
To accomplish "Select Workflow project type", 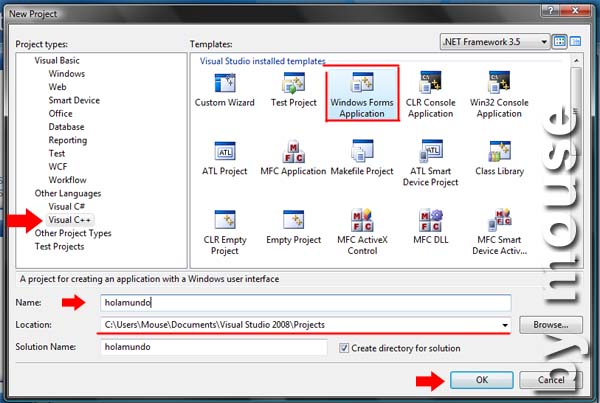I will (x=67, y=180).
